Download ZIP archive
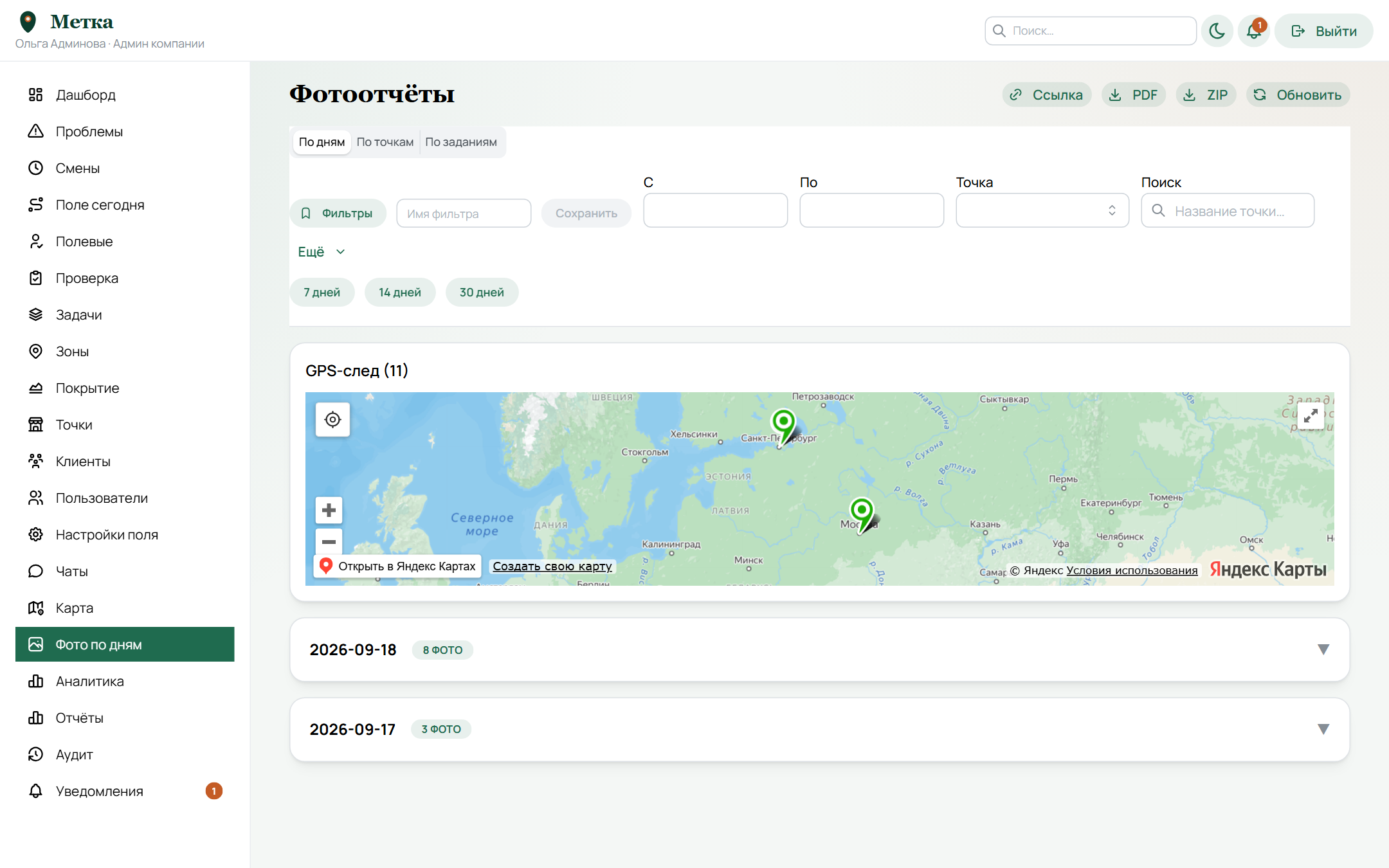1389x868 pixels. tap(1206, 95)
